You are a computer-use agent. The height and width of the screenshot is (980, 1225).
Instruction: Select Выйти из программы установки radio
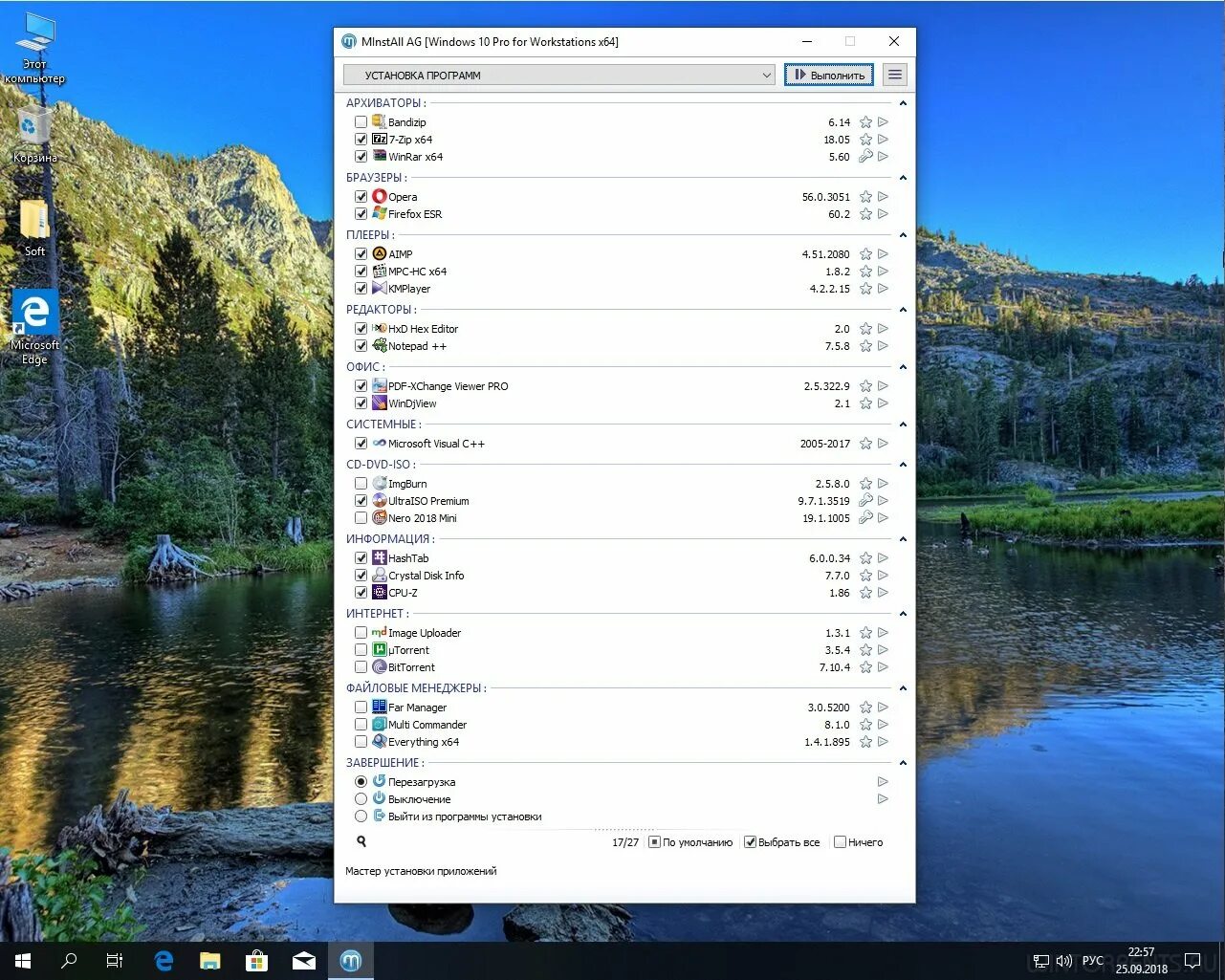click(361, 817)
